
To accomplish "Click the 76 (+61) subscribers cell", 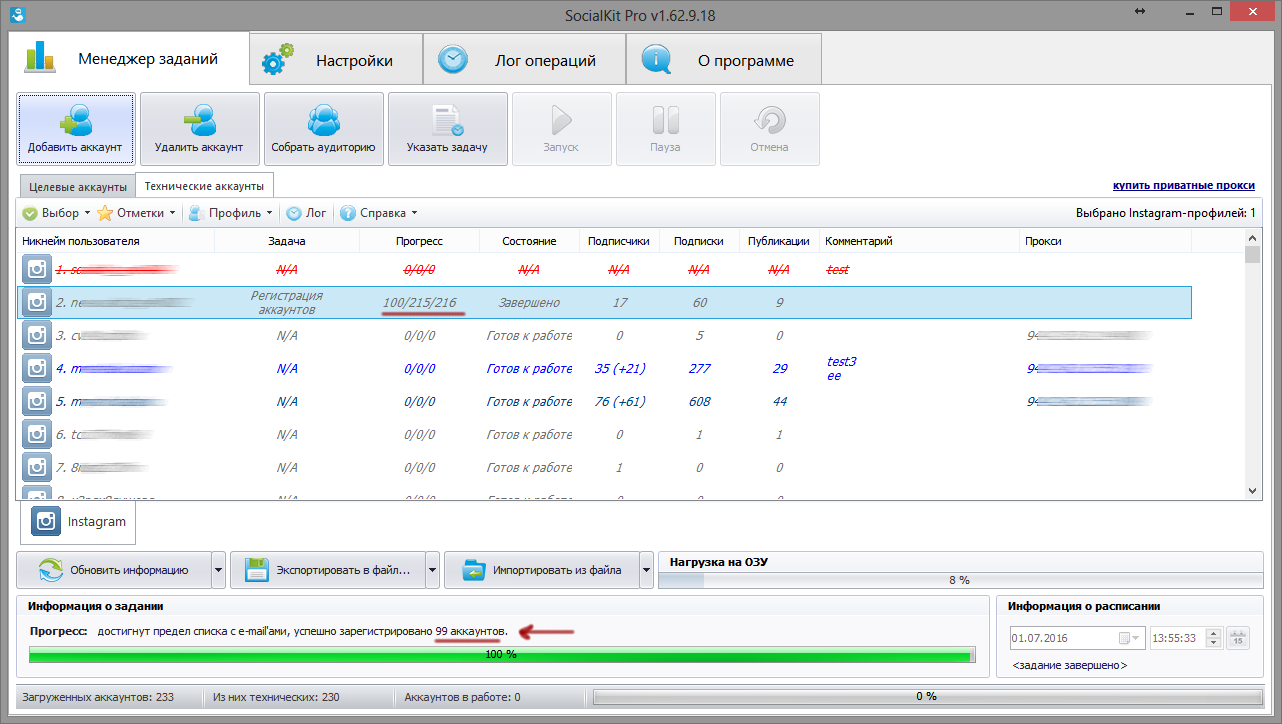I will pyautogui.click(x=619, y=401).
